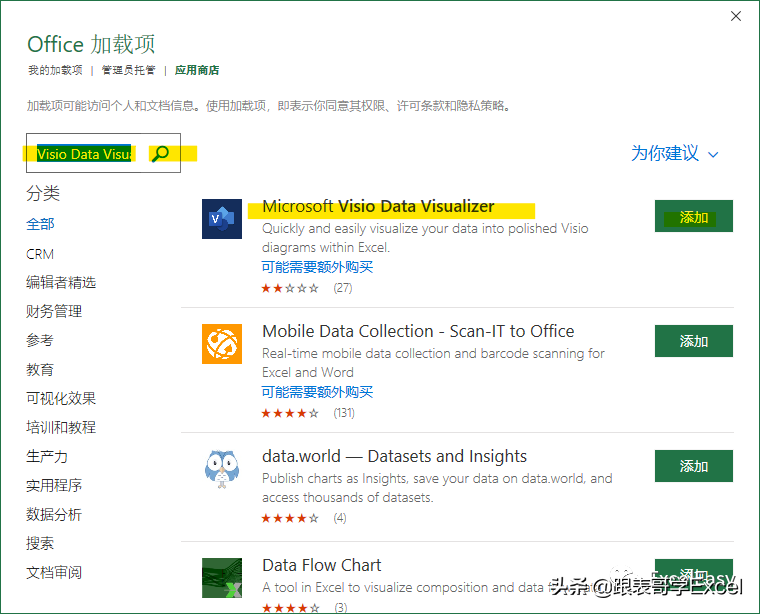Expand the 为你建议 sort dropdown

pos(675,154)
